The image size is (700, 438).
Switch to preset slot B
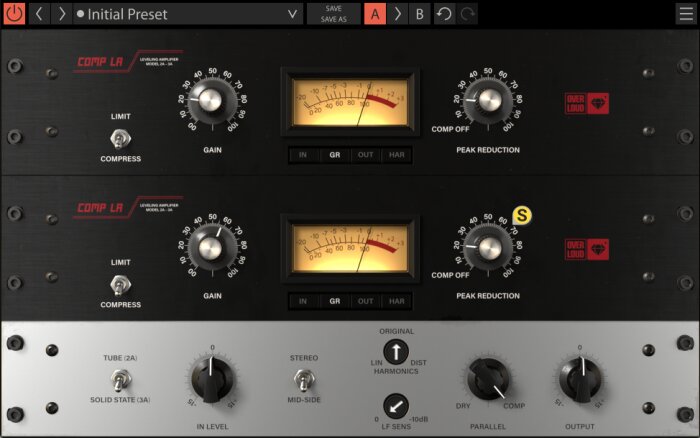pyautogui.click(x=420, y=14)
